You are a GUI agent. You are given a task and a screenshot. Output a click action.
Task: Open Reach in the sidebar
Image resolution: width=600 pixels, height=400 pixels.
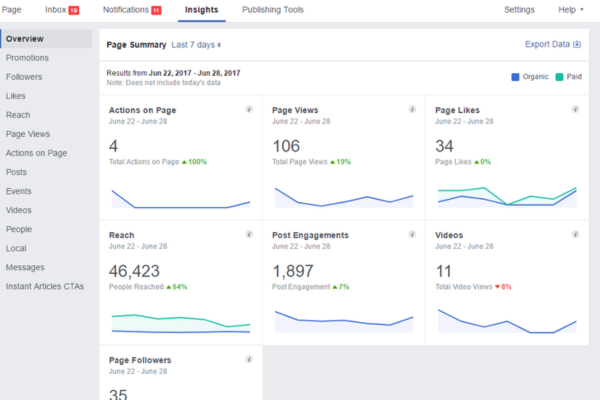(18, 115)
